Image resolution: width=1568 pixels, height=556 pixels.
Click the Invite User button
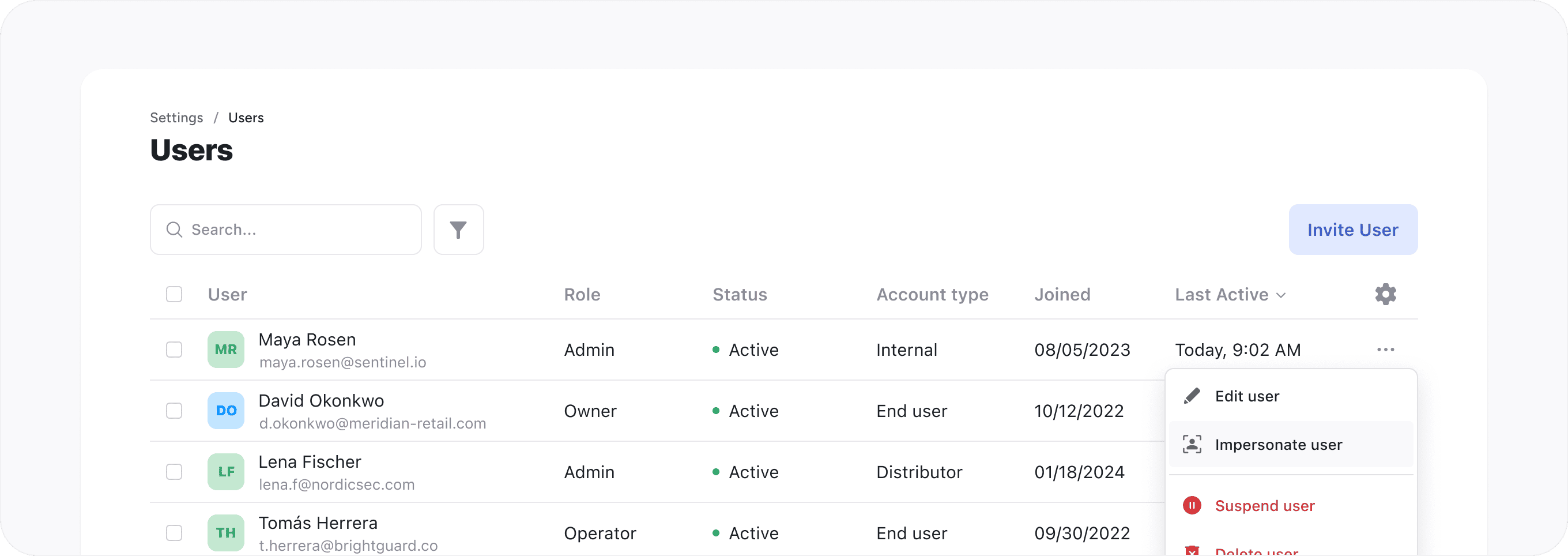1352,230
